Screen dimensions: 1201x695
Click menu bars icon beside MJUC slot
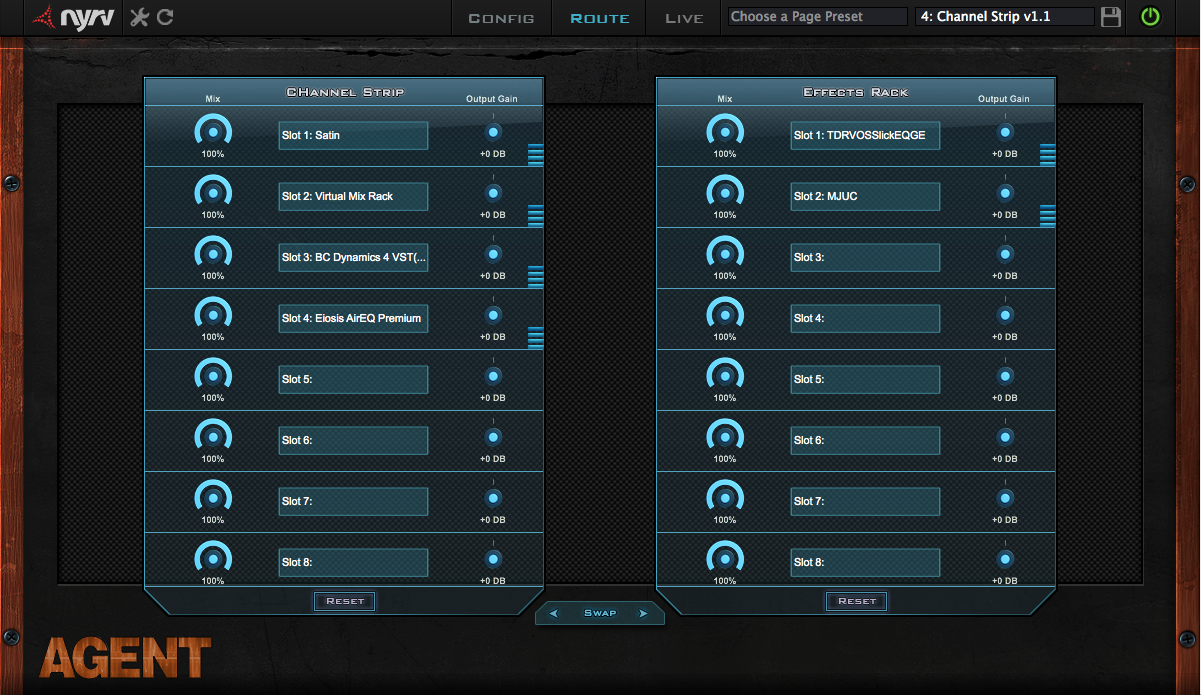coord(1048,215)
